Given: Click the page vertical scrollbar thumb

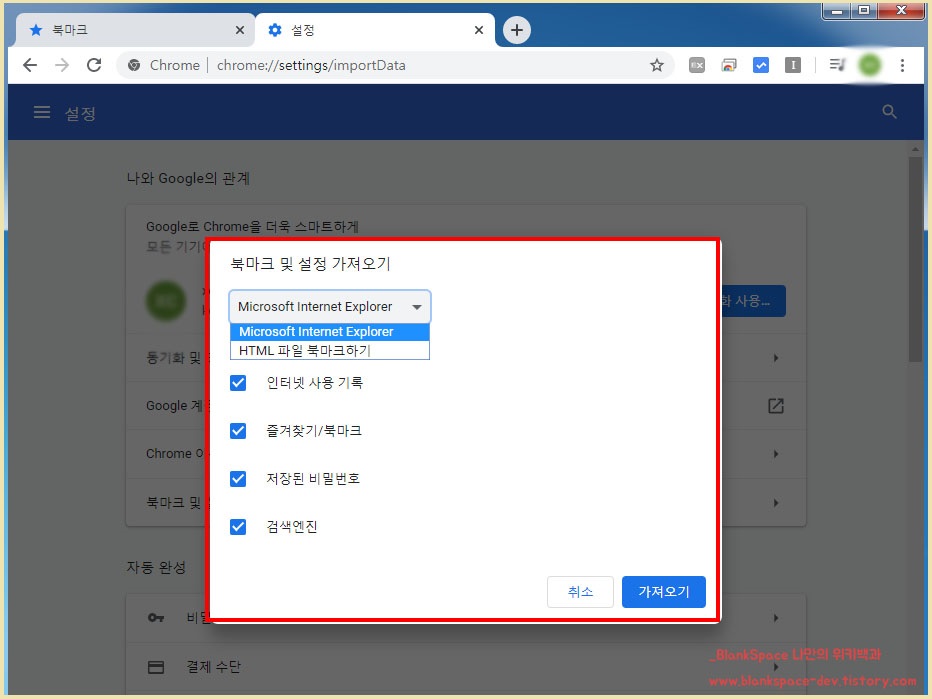Looking at the screenshot, I should pyautogui.click(x=915, y=259).
